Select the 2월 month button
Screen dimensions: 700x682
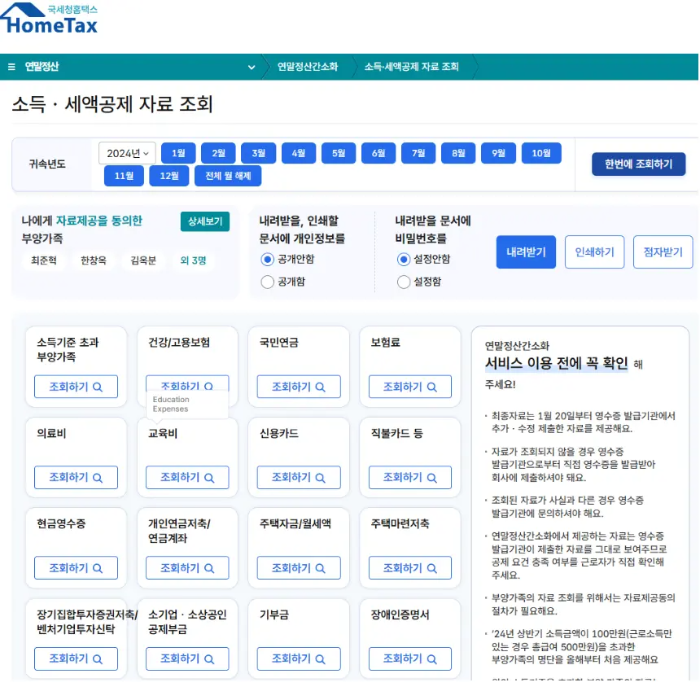tap(218, 154)
